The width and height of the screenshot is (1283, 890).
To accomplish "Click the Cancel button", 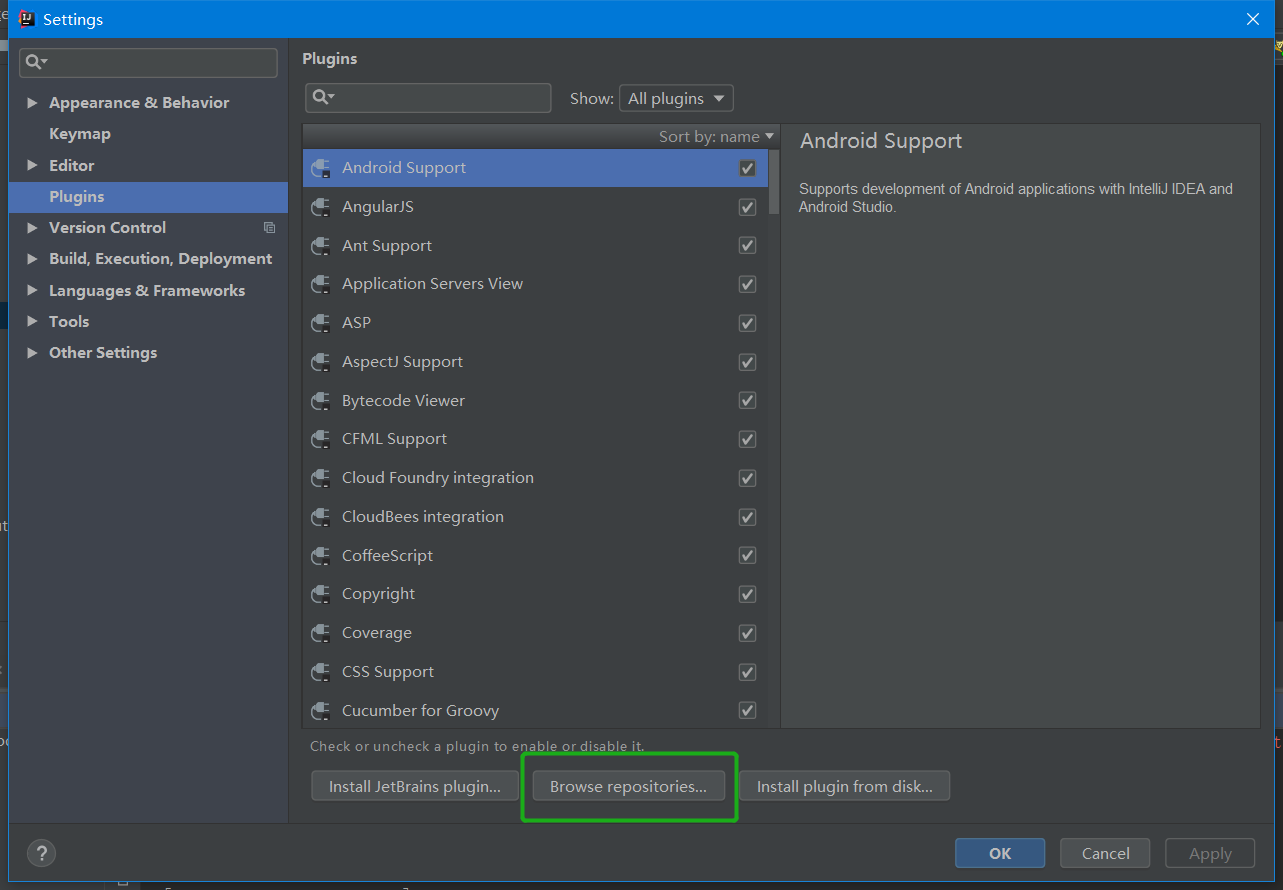I will coord(1106,853).
